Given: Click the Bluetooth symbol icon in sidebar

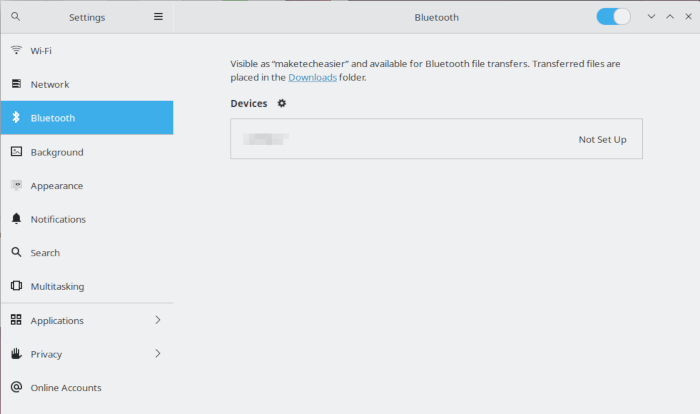Looking at the screenshot, I should click(16, 117).
